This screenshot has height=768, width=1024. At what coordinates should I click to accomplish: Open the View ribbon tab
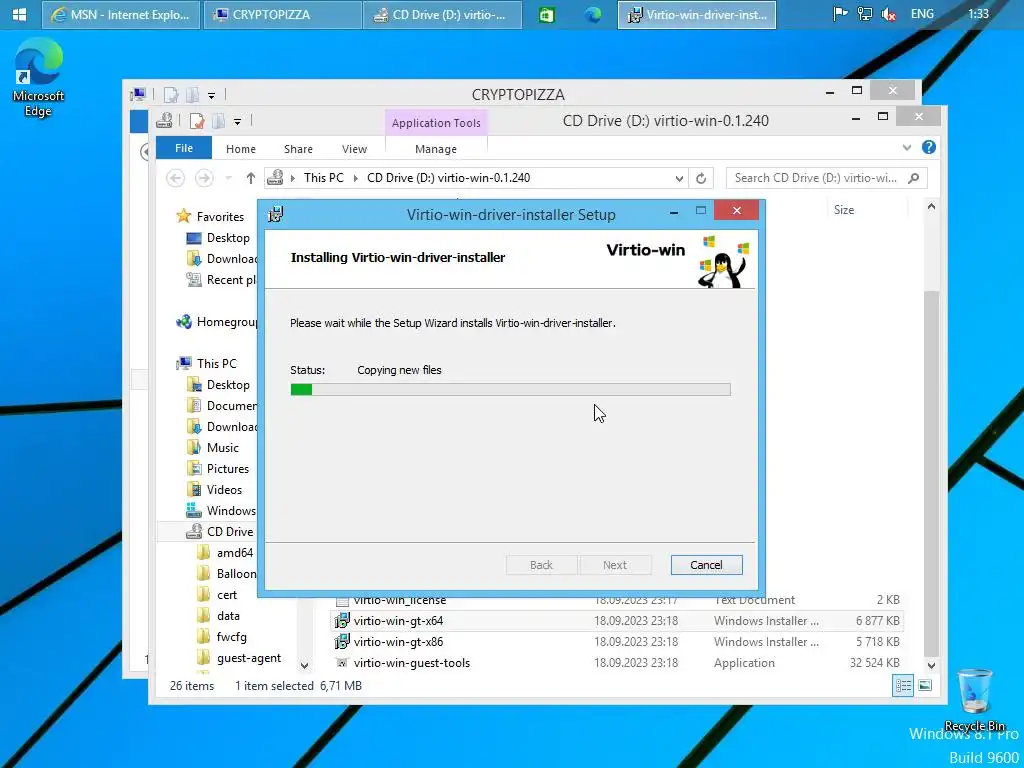[x=354, y=149]
